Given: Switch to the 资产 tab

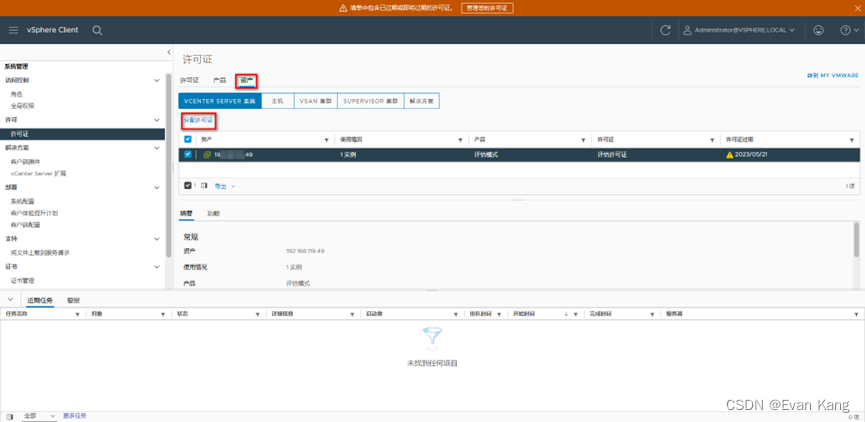Looking at the screenshot, I should click(x=247, y=81).
